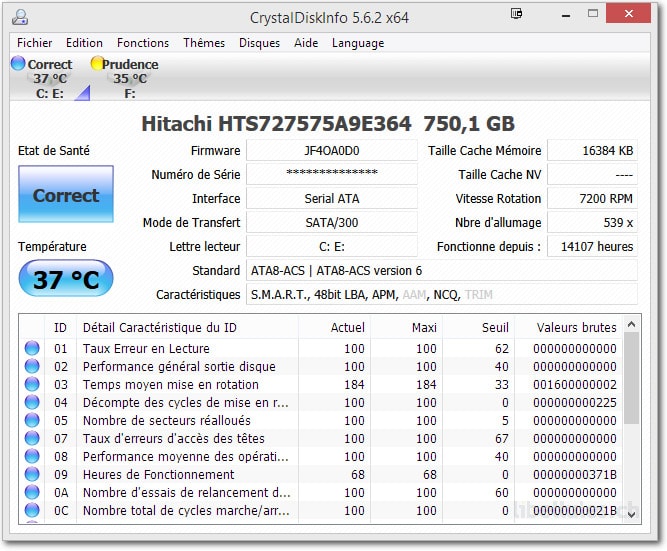The height and width of the screenshot is (551, 667).
Task: Click the SMART list scroll up arrow
Action: [x=631, y=325]
